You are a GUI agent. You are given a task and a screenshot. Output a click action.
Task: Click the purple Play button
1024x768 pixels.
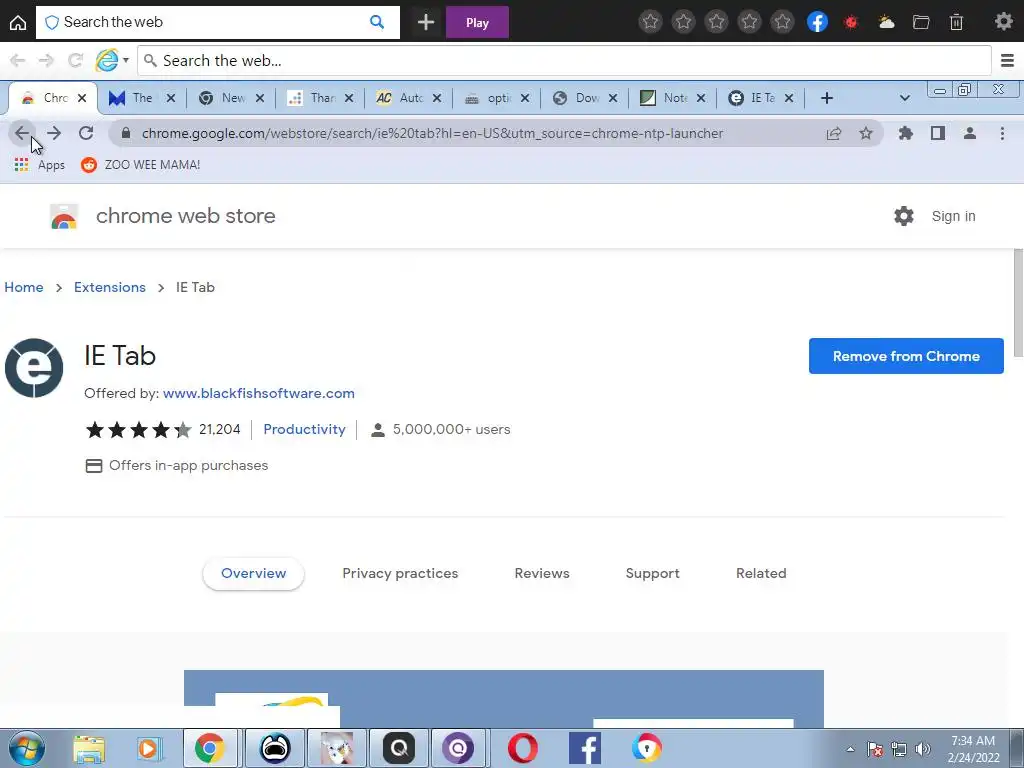(x=477, y=22)
